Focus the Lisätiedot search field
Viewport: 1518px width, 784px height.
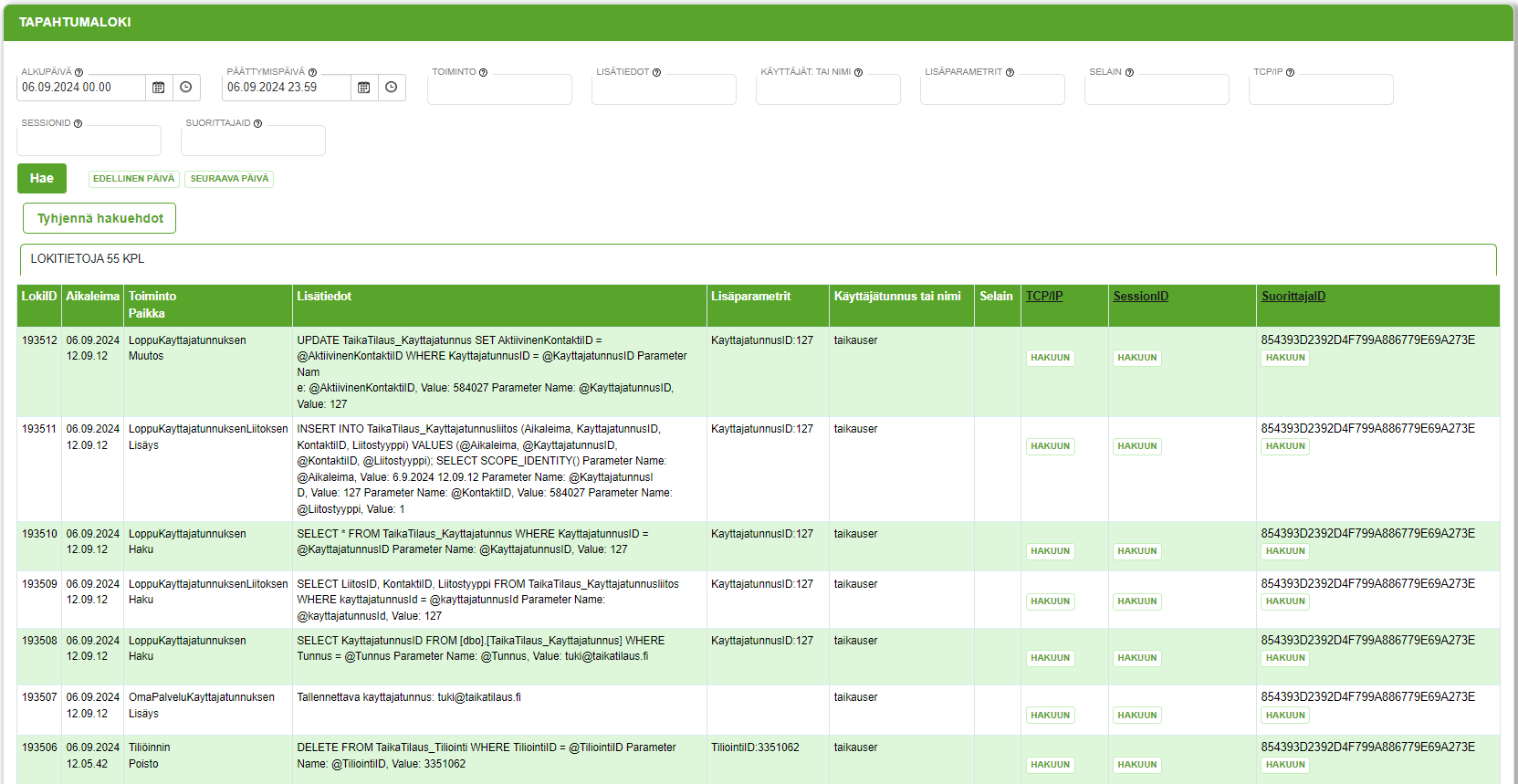tap(664, 89)
